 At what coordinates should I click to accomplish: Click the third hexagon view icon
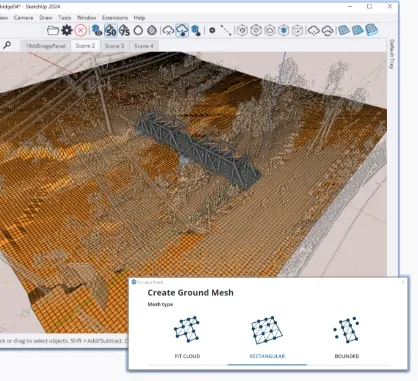tap(270, 30)
